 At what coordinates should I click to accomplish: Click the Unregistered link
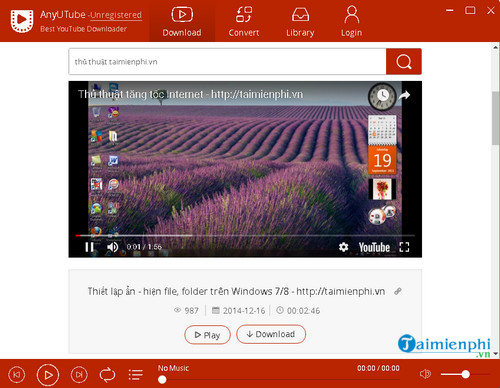point(116,15)
